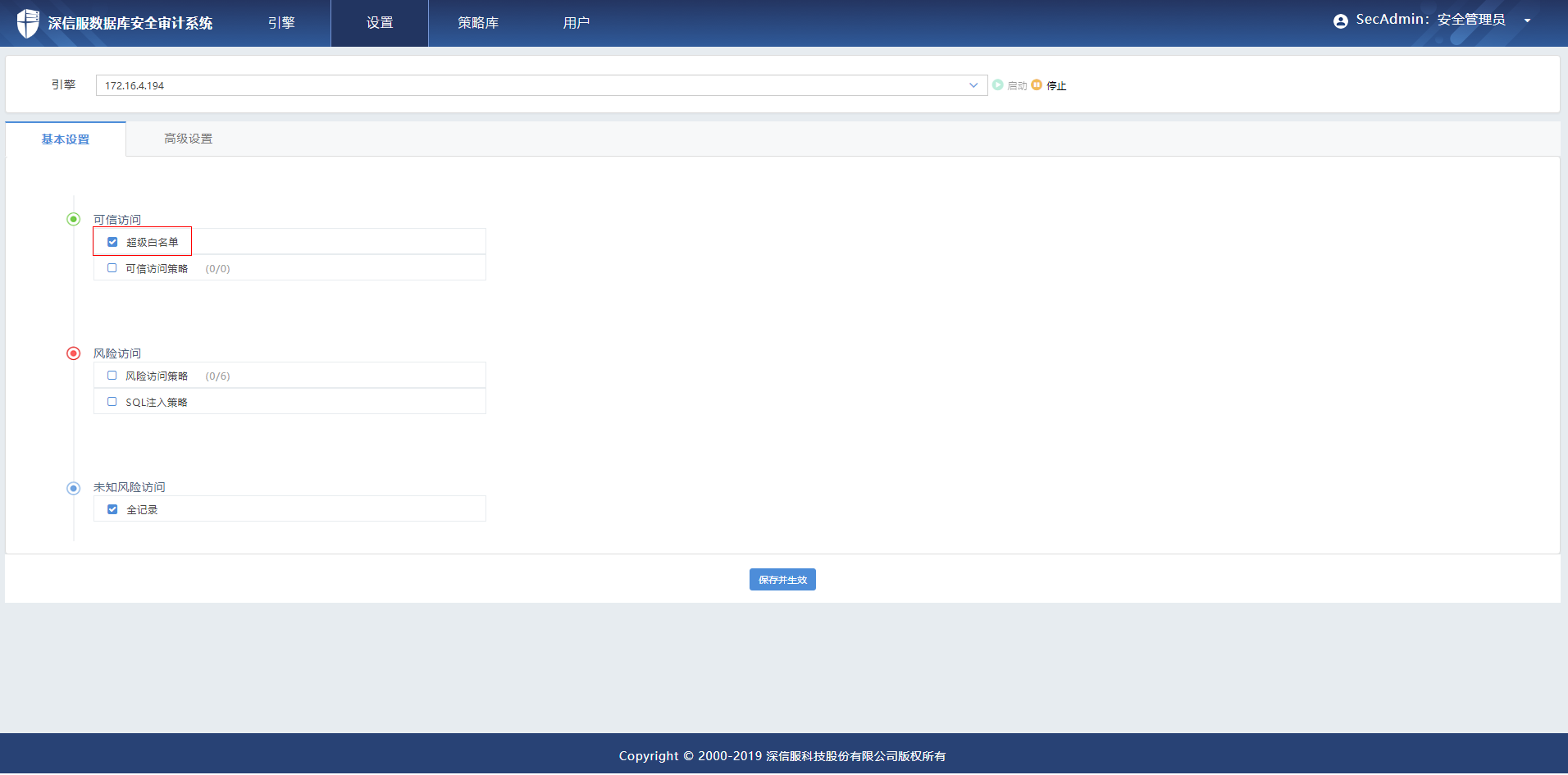Click the red 风险访问 section marker
This screenshot has width=1568, height=775.
click(x=74, y=353)
